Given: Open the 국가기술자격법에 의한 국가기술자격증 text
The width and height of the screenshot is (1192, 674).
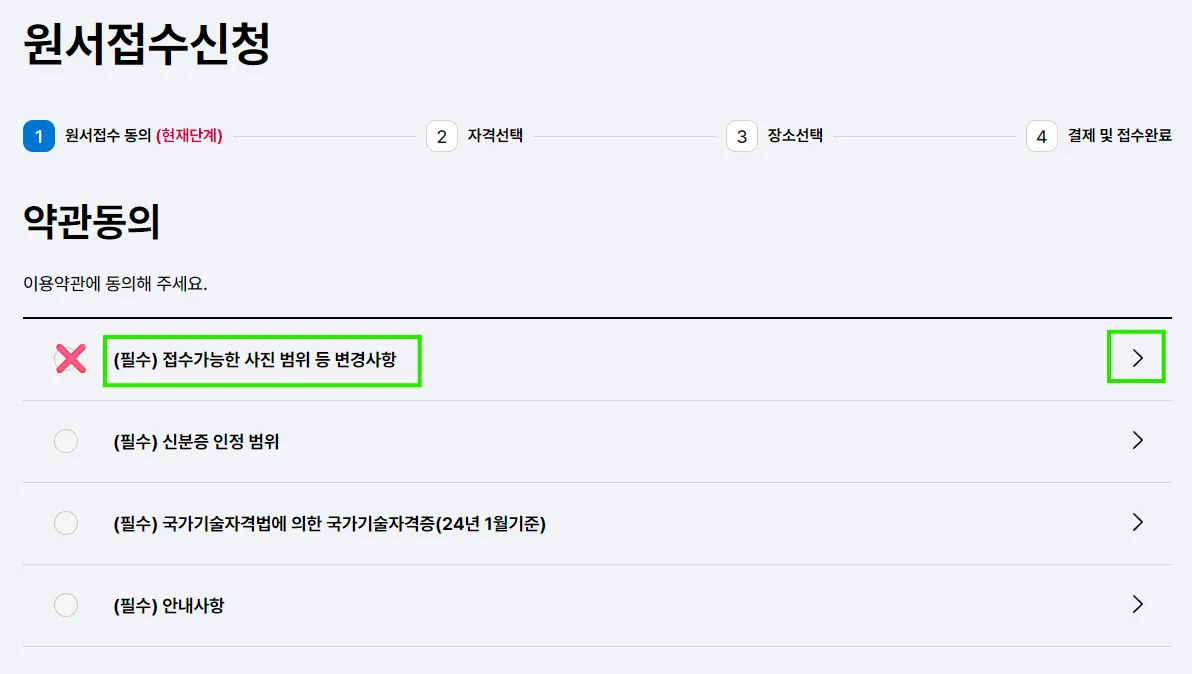Looking at the screenshot, I should tap(329, 524).
